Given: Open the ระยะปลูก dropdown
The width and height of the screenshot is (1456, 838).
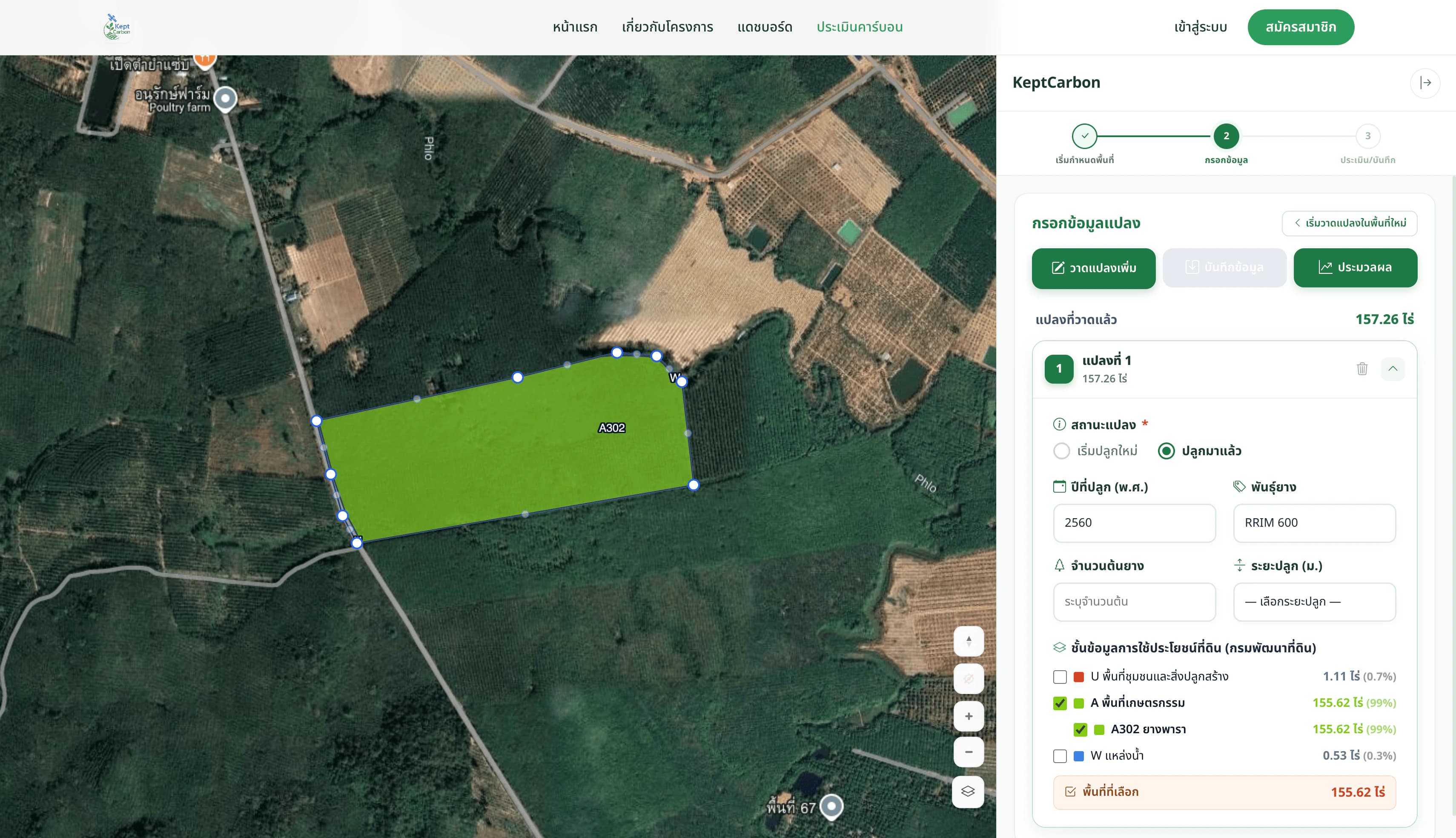Looking at the screenshot, I should click(1315, 602).
